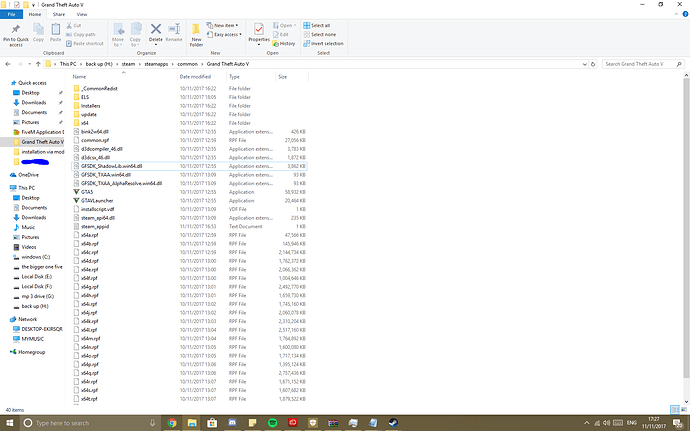690x431 pixels.
Task: Open Homegroup in navigation pane
Action: [x=31, y=352]
